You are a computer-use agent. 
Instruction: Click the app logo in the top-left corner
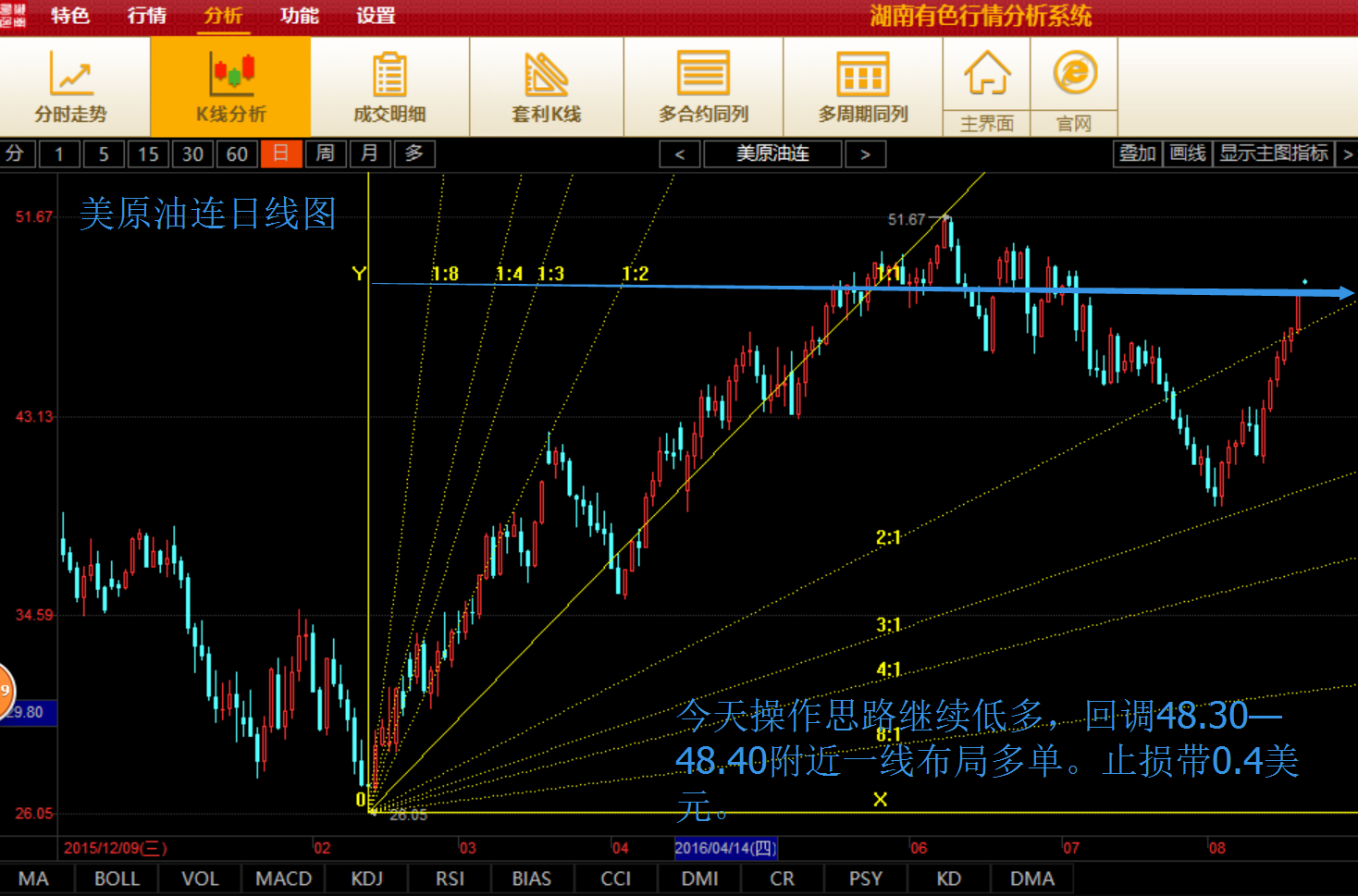click(x=13, y=15)
